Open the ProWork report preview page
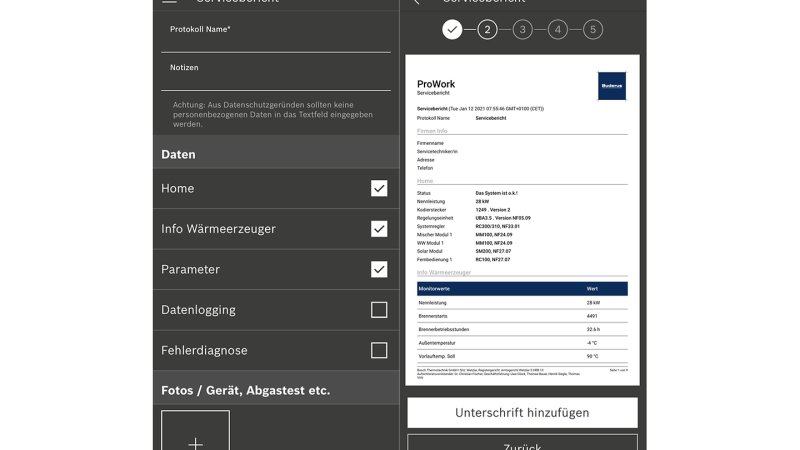Screen dimensions: 800x450 click(522, 220)
